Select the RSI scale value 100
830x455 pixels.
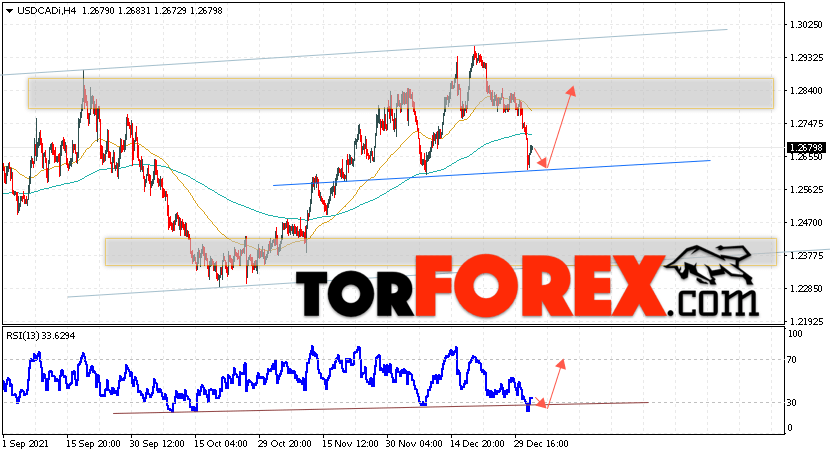[x=795, y=334]
